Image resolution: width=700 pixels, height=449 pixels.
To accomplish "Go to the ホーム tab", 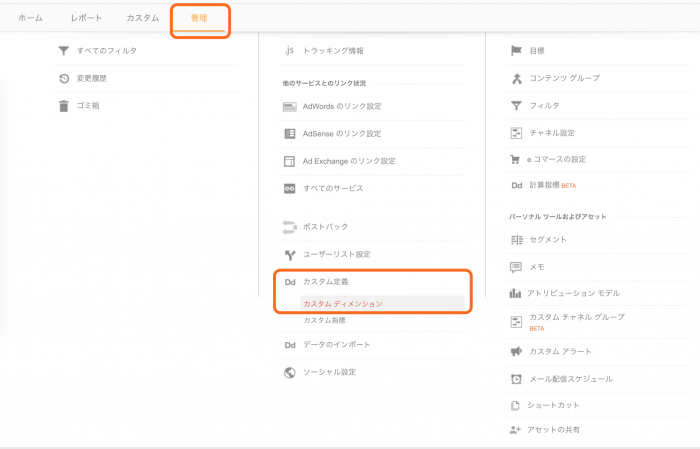I will pos(30,18).
